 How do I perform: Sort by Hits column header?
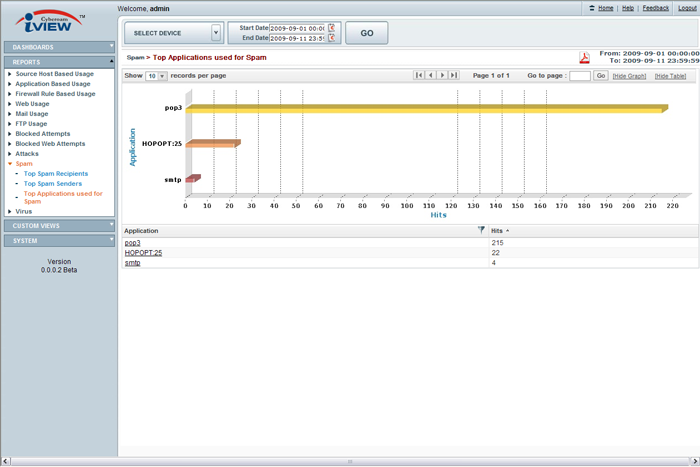pos(497,231)
